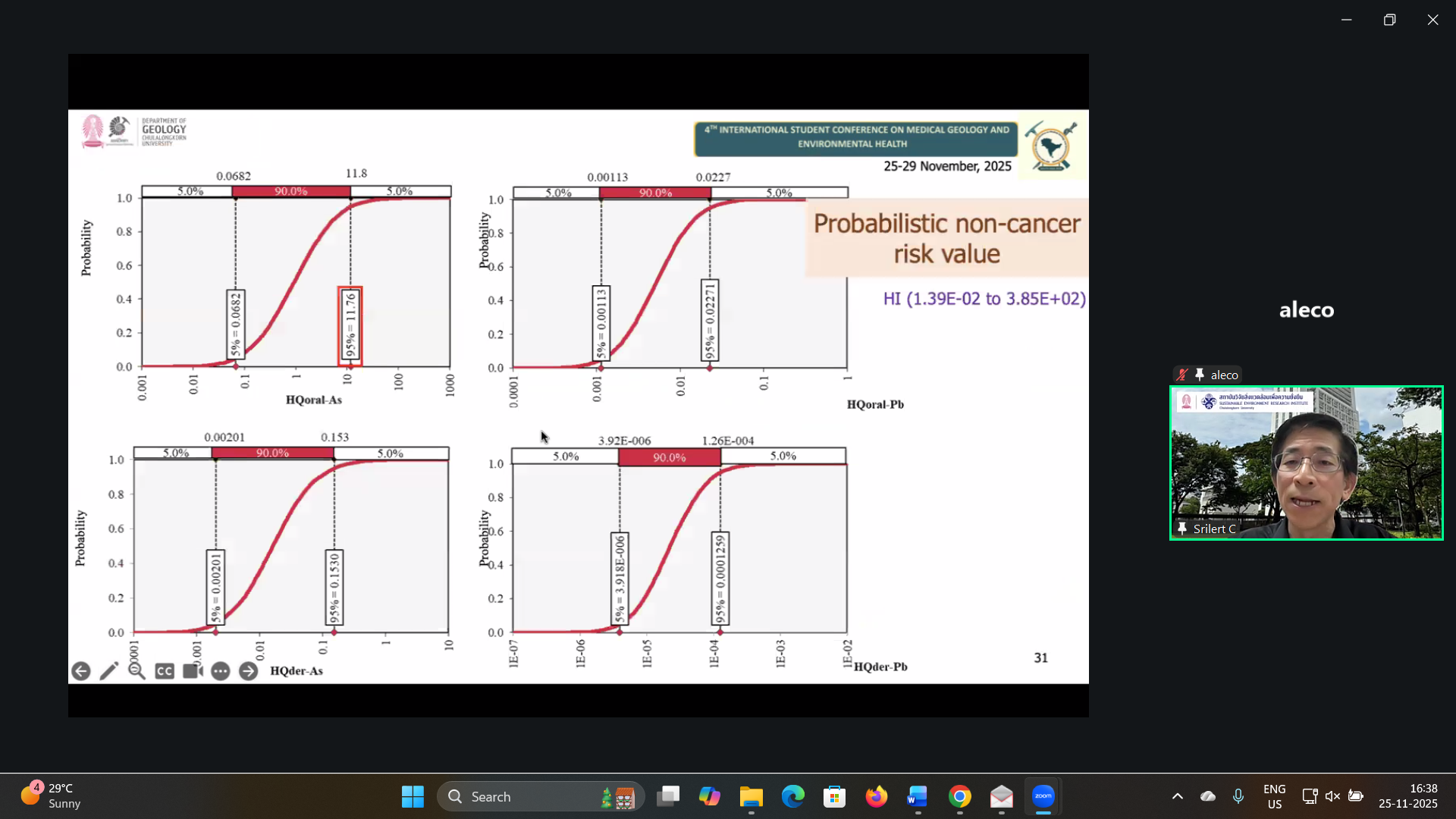Open the camera recording tool in slideshow controls
The image size is (1456, 819).
click(x=191, y=670)
